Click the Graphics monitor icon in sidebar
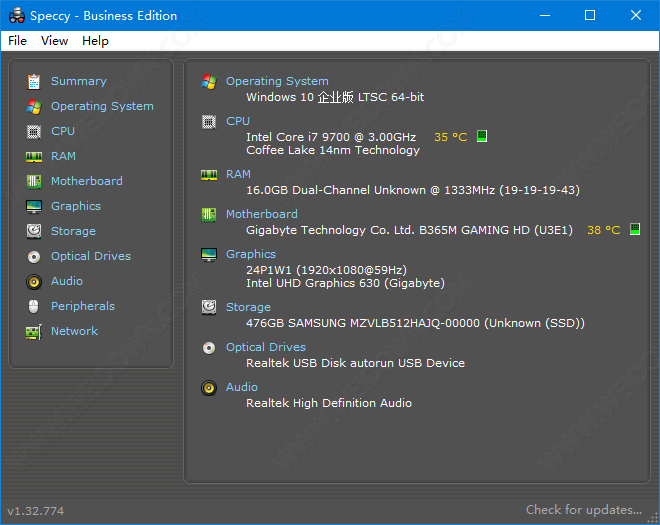The image size is (660, 525). (x=34, y=207)
